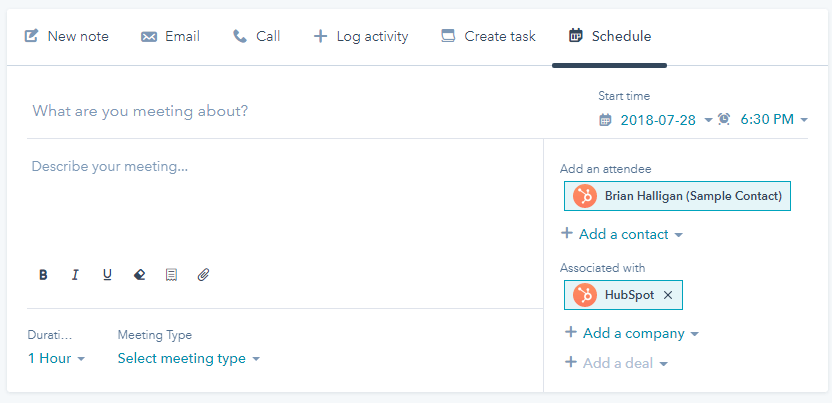
Task: Click the alarm clock icon beside start time
Action: (x=724, y=119)
